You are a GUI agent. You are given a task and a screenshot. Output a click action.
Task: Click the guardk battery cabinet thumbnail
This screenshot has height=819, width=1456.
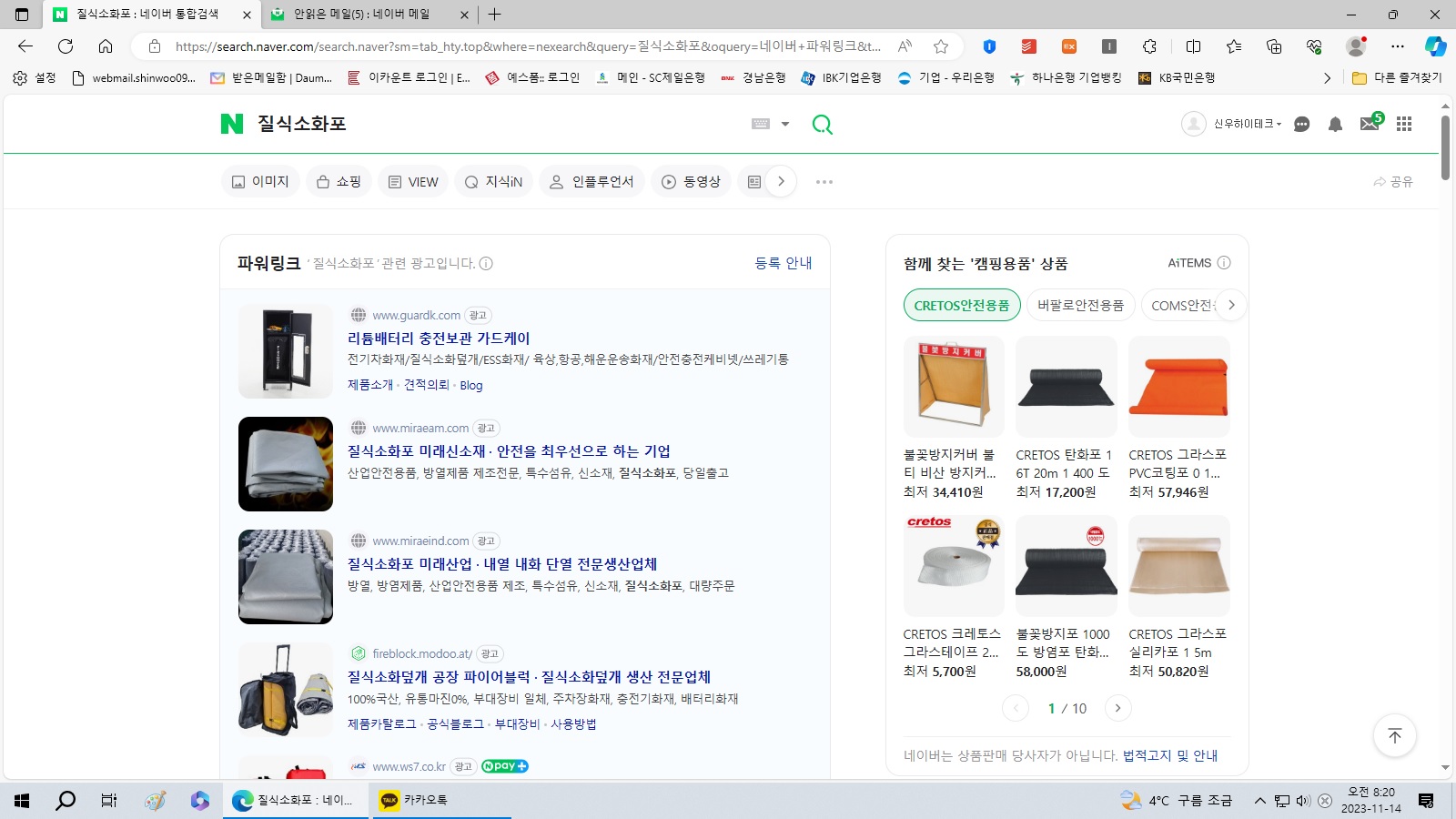pos(286,351)
